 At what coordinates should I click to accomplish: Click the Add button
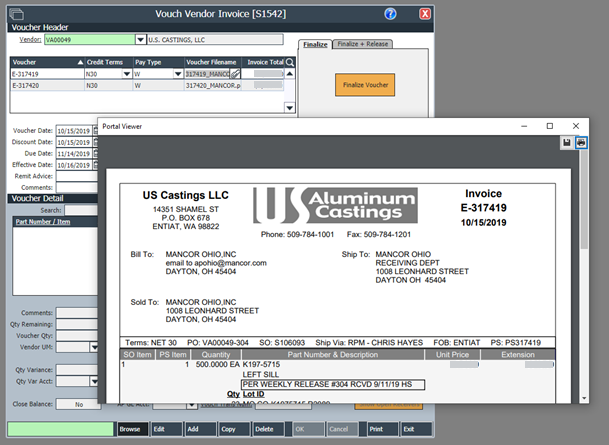[200, 429]
